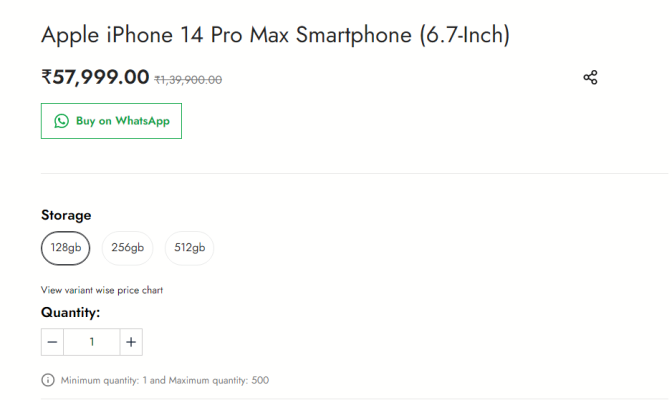Click the info icon near minimum quantity
The height and width of the screenshot is (400, 672).
[48, 380]
